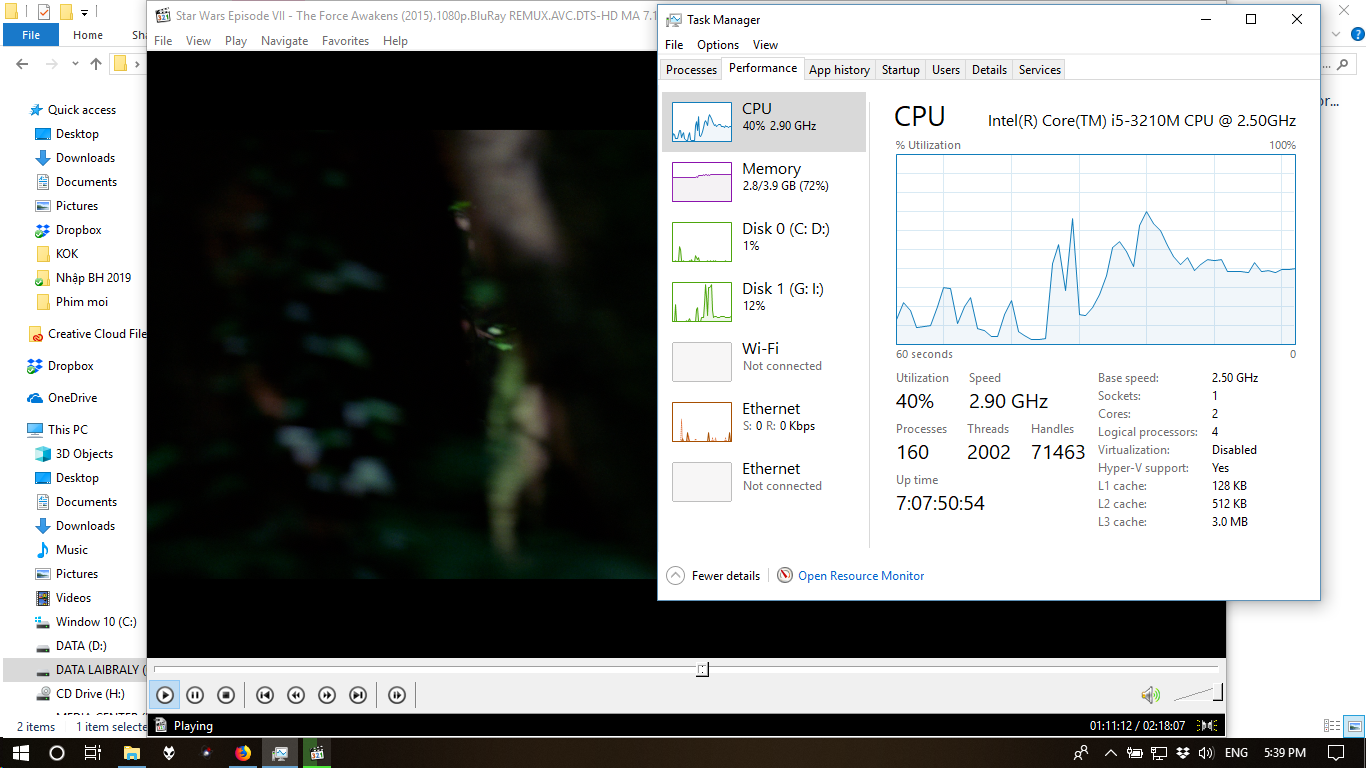Pause the movie playback
Screen dimensions: 1366x768
(196, 695)
